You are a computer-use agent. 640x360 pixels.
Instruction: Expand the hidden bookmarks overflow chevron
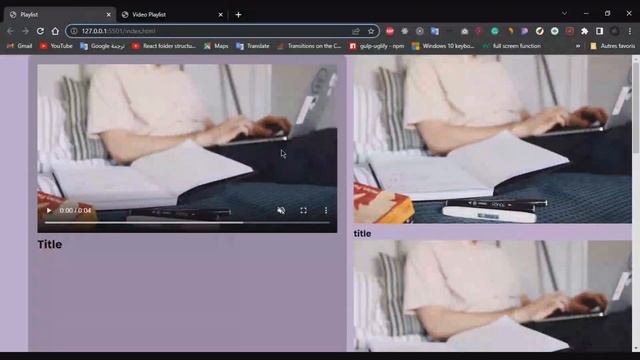(x=578, y=46)
